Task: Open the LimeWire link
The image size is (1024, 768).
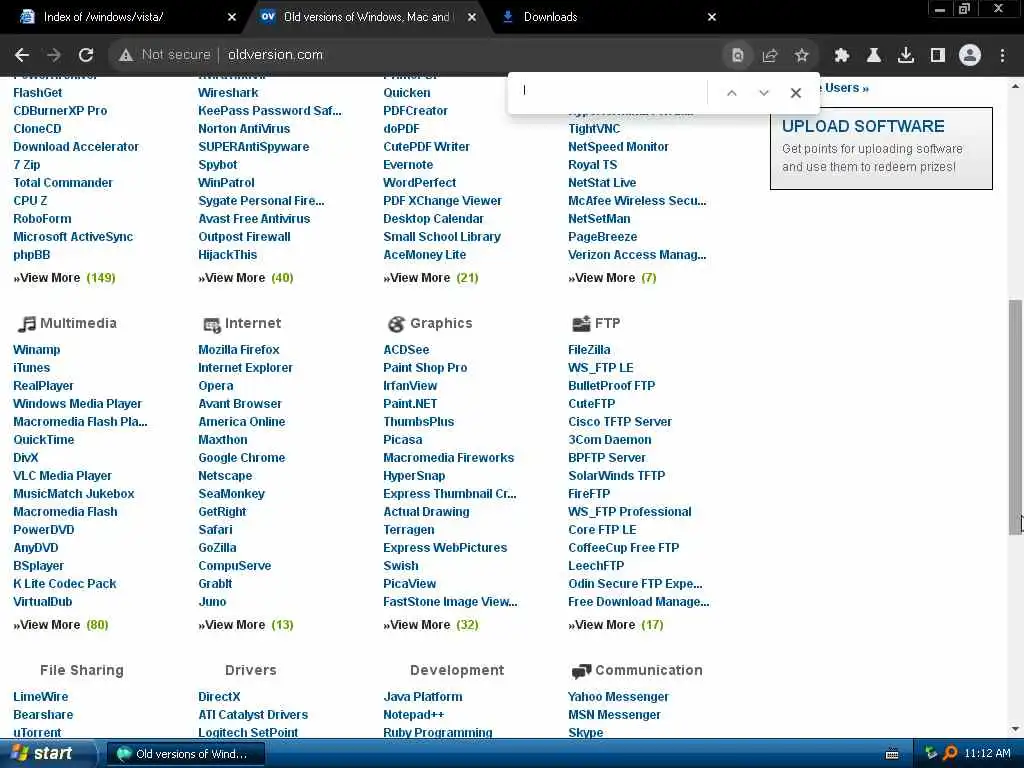Action: [40, 697]
